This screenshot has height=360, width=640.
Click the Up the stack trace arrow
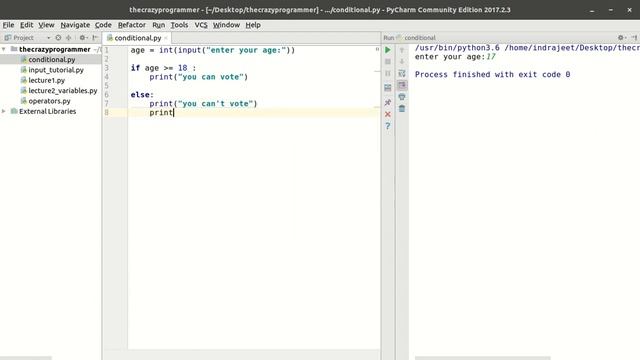coord(402,50)
